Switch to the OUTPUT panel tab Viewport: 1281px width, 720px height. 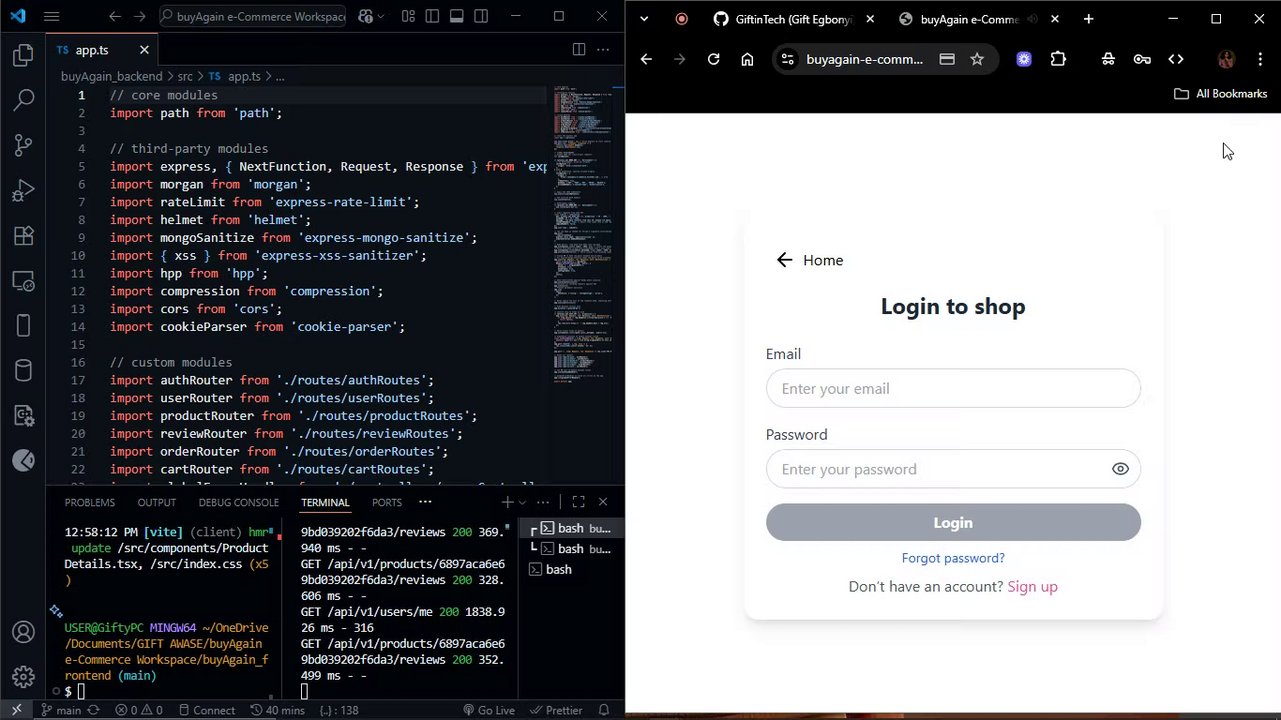tap(156, 502)
